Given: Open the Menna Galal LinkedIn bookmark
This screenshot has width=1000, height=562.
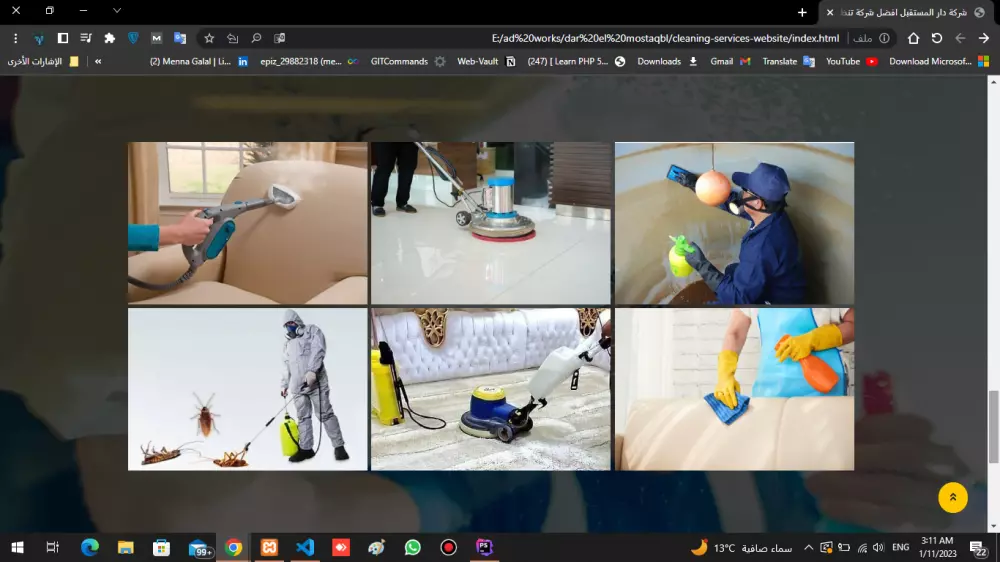Looking at the screenshot, I should click(198, 61).
